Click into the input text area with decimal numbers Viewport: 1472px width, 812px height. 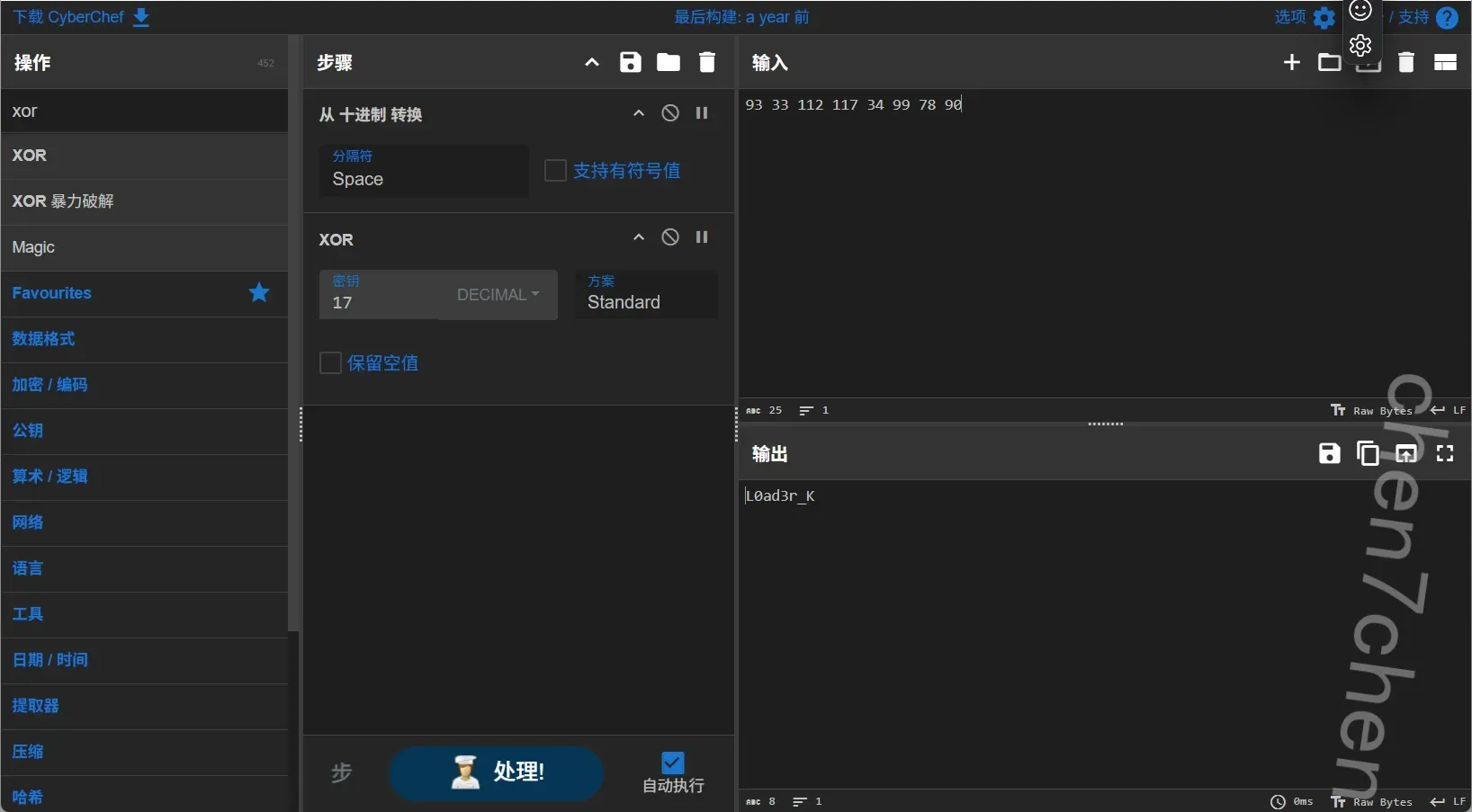coord(1105,243)
